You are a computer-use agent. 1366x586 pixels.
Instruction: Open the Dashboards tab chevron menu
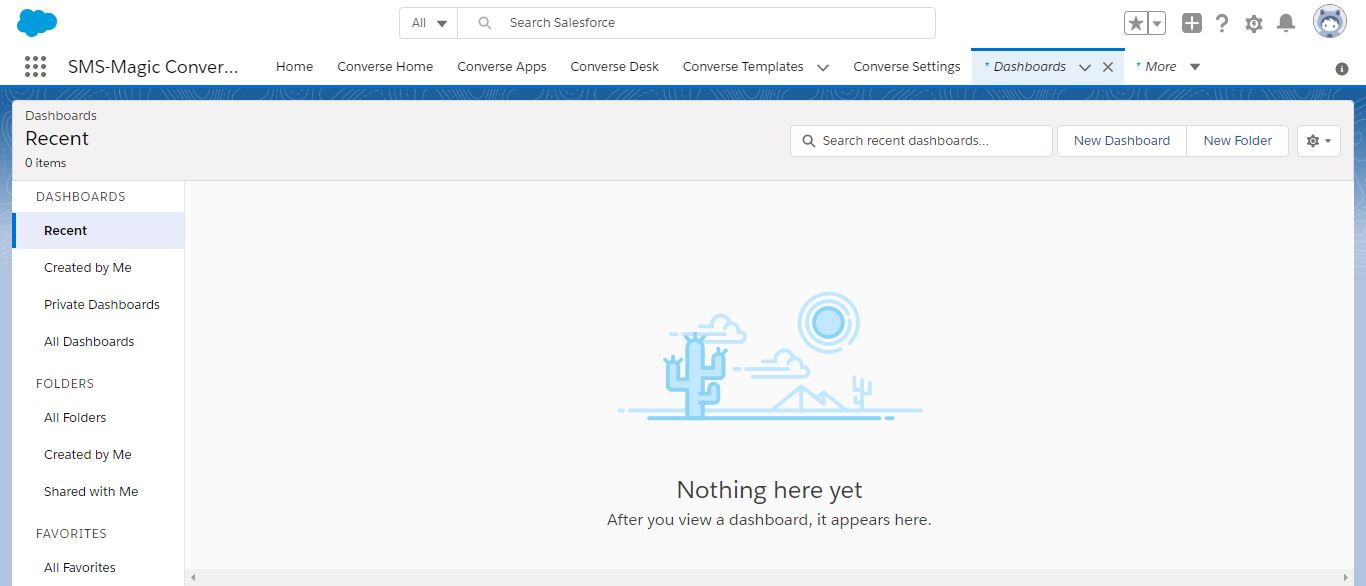[x=1085, y=67]
